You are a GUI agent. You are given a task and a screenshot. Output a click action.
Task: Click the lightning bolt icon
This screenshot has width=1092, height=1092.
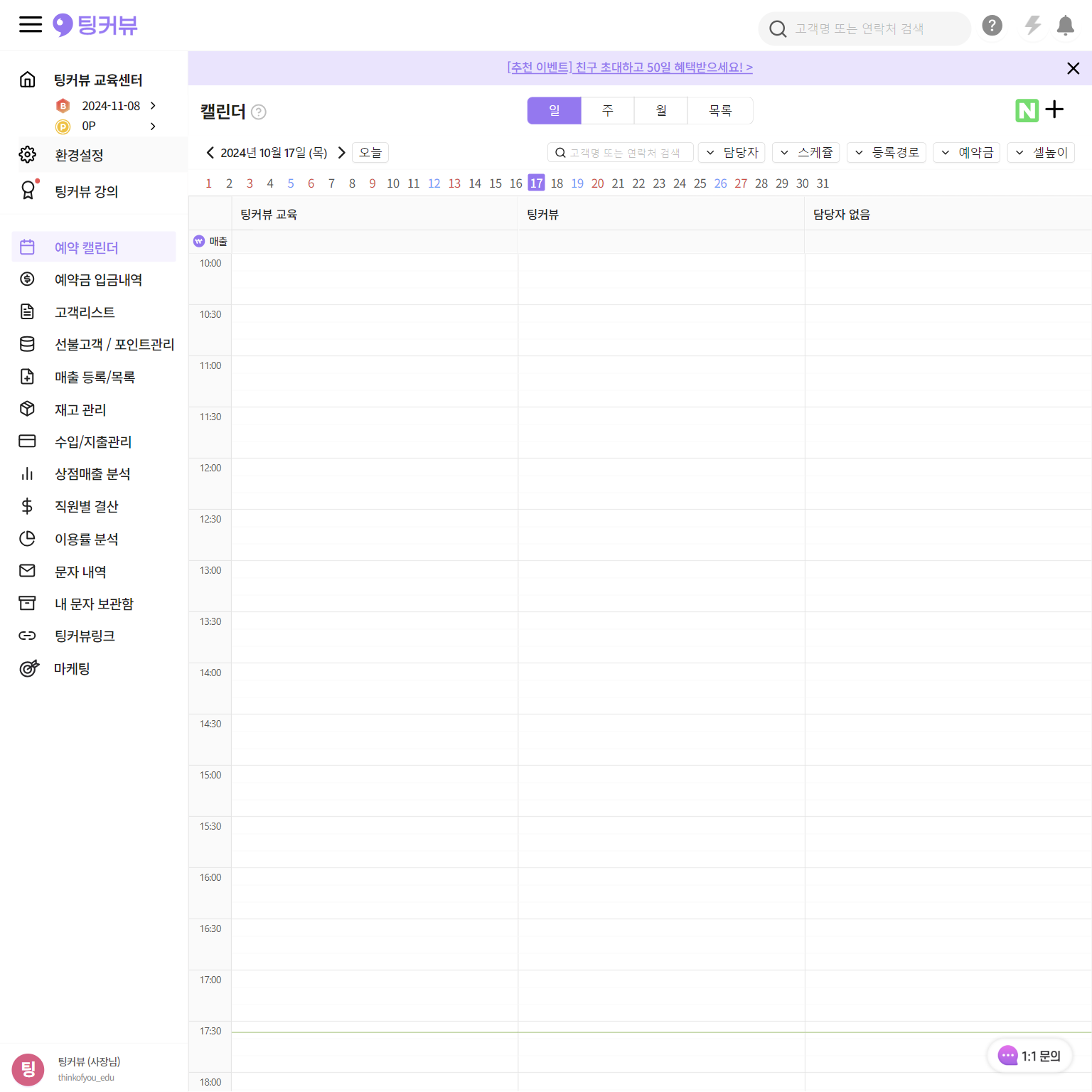click(x=1032, y=26)
